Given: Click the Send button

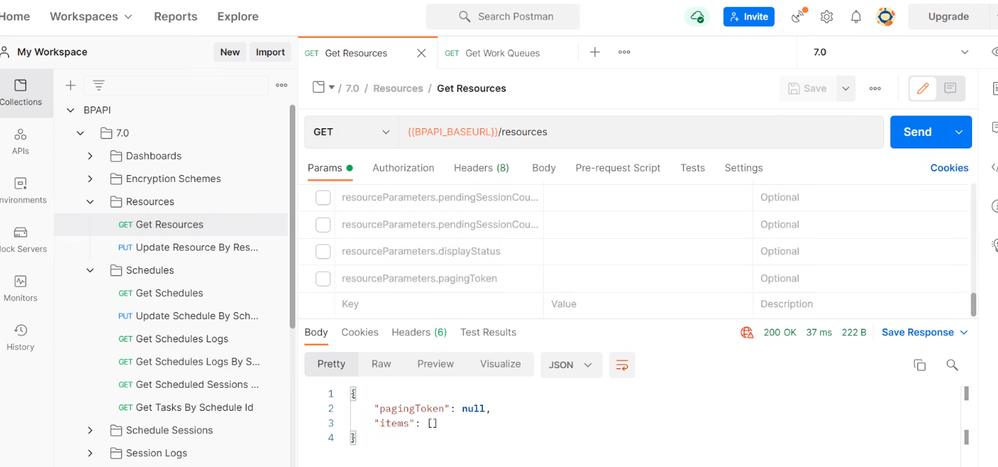Looking at the screenshot, I should tap(916, 132).
